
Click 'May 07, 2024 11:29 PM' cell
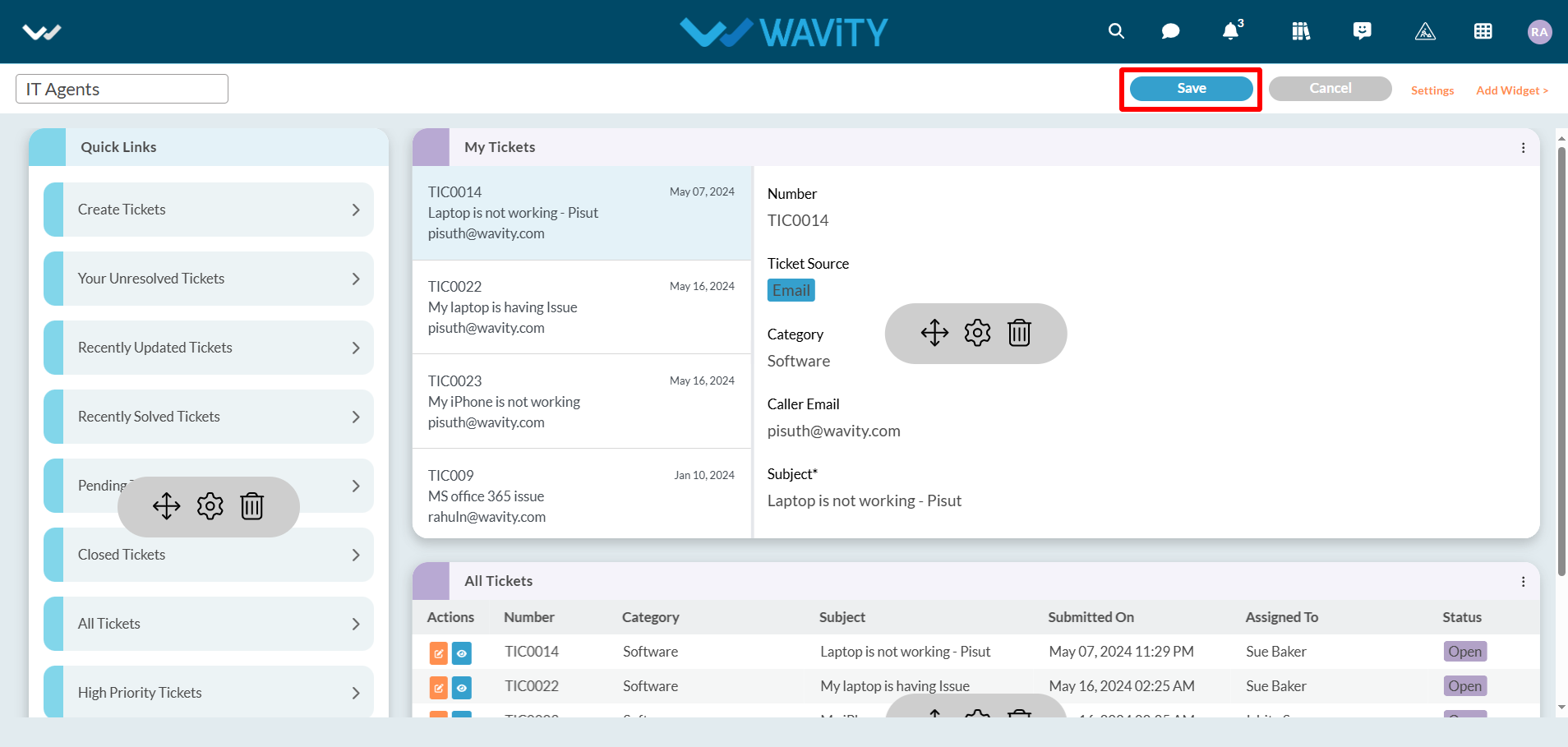pyautogui.click(x=1121, y=652)
